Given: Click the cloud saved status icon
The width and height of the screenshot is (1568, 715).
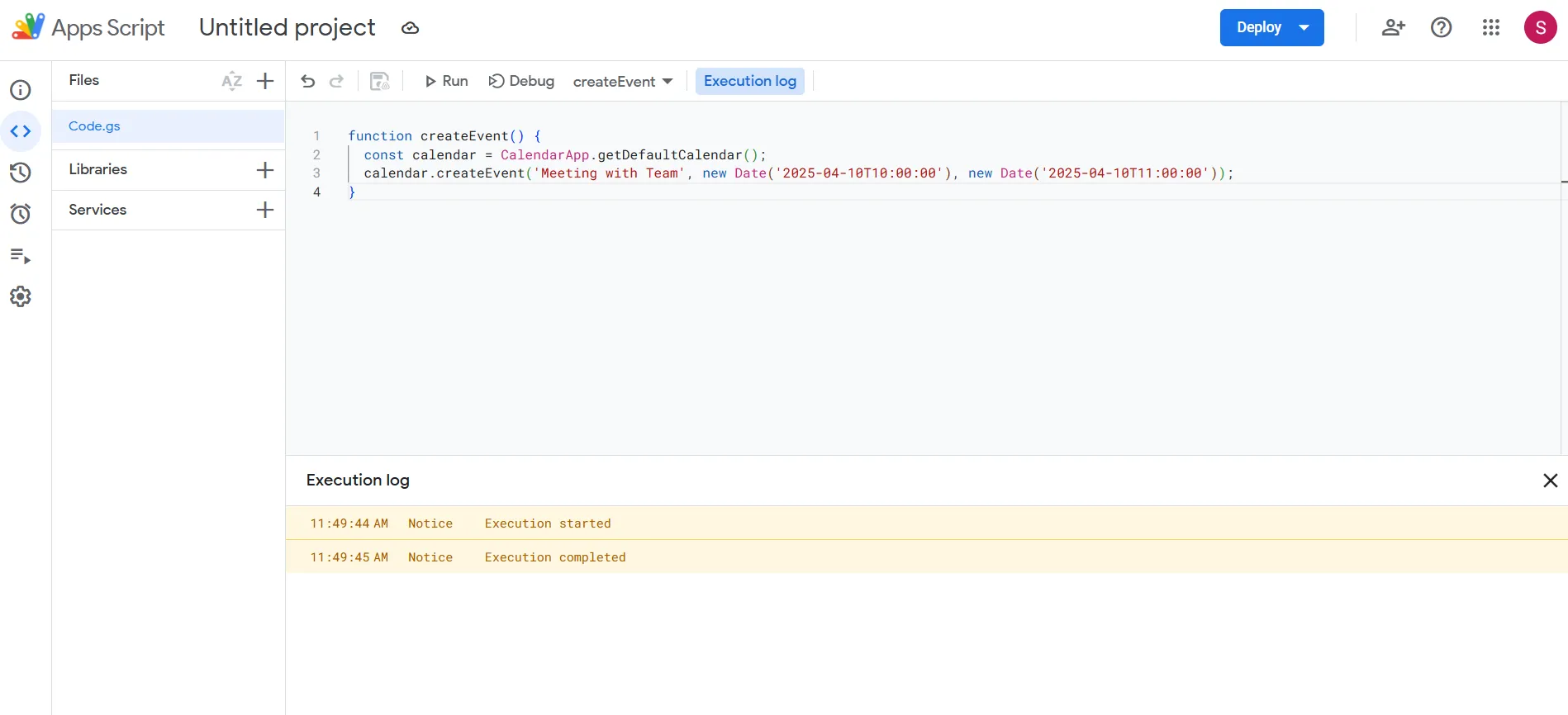Looking at the screenshot, I should [x=411, y=28].
